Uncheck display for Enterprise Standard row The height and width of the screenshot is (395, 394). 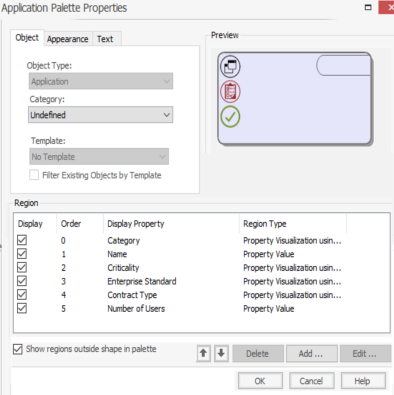point(22,281)
